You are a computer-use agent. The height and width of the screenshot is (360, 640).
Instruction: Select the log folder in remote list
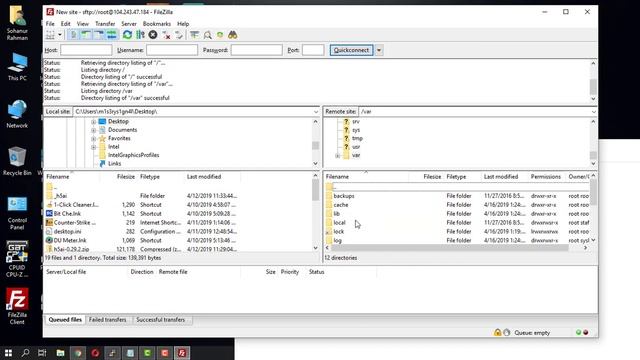pyautogui.click(x=338, y=240)
